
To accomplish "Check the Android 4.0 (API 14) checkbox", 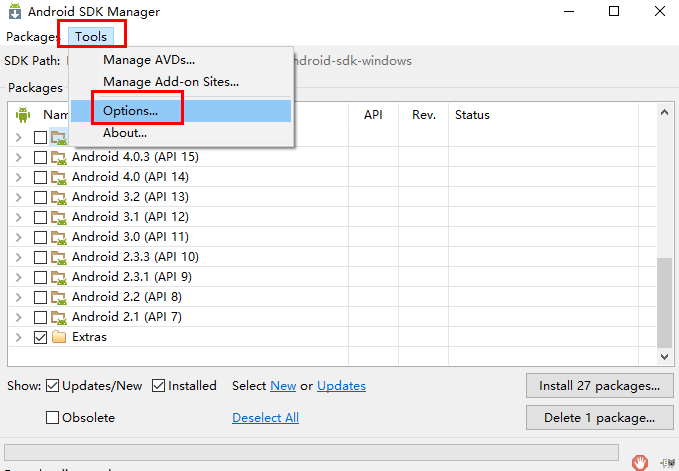I will point(40,177).
